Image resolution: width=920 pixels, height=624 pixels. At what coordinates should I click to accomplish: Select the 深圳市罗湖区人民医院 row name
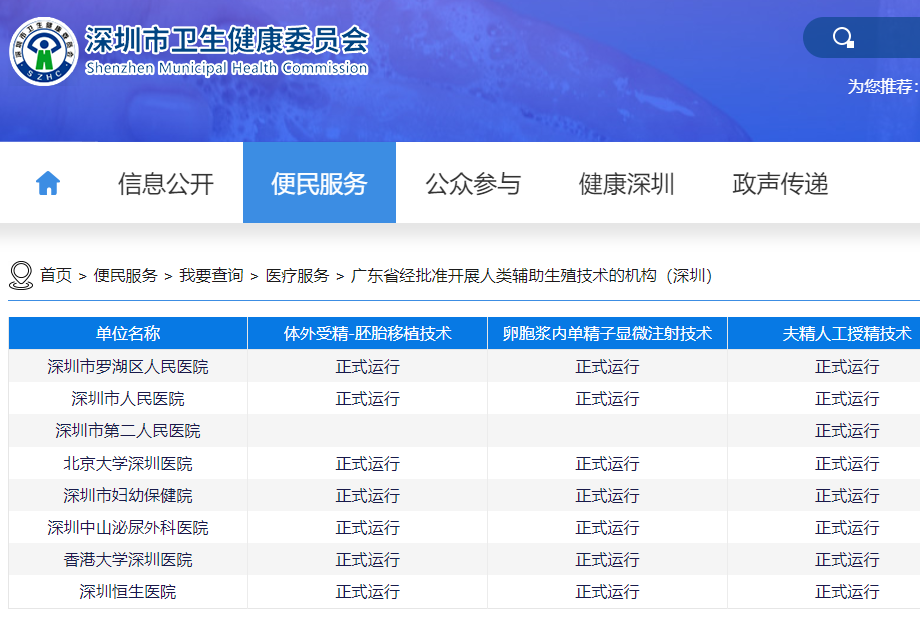128,367
